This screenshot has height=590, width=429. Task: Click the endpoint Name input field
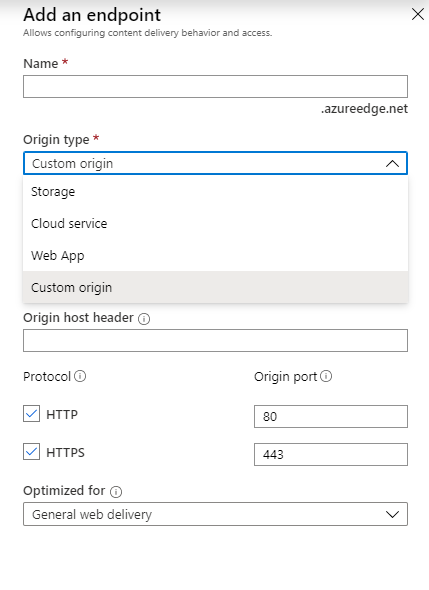tap(215, 87)
